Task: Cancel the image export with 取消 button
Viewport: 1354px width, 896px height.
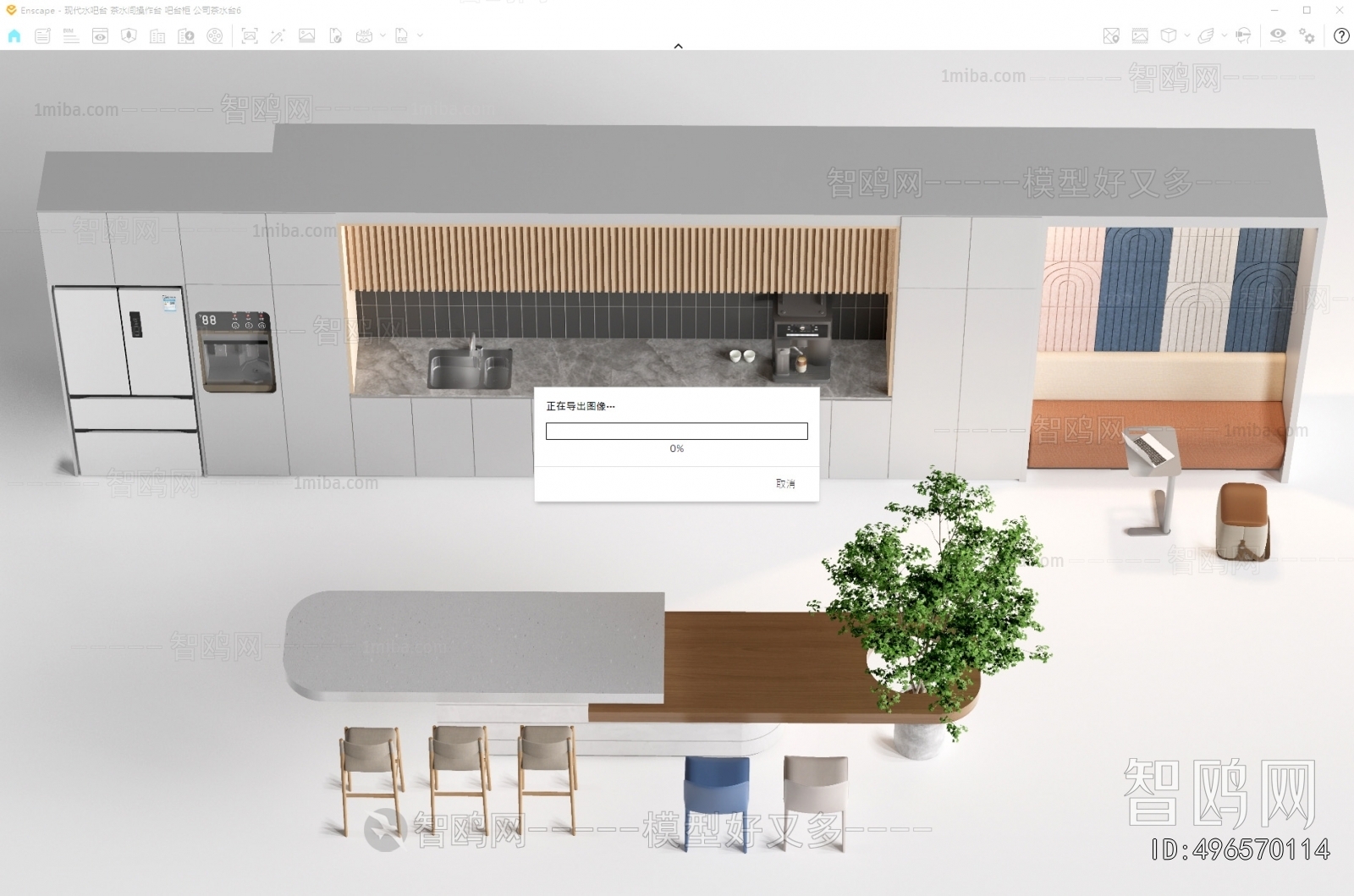Action: 785,484
